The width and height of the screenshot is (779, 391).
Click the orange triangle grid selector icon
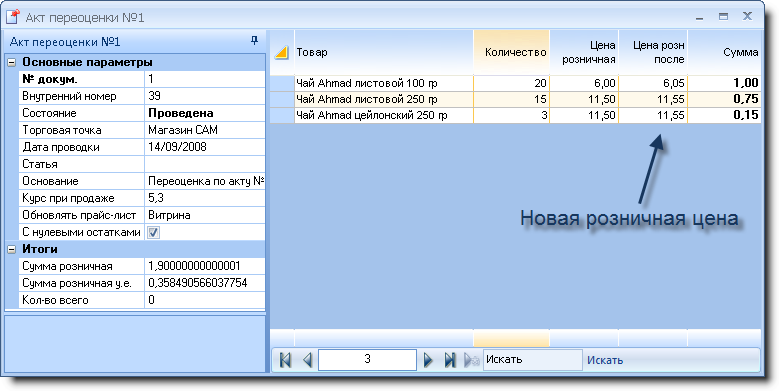tap(282, 52)
